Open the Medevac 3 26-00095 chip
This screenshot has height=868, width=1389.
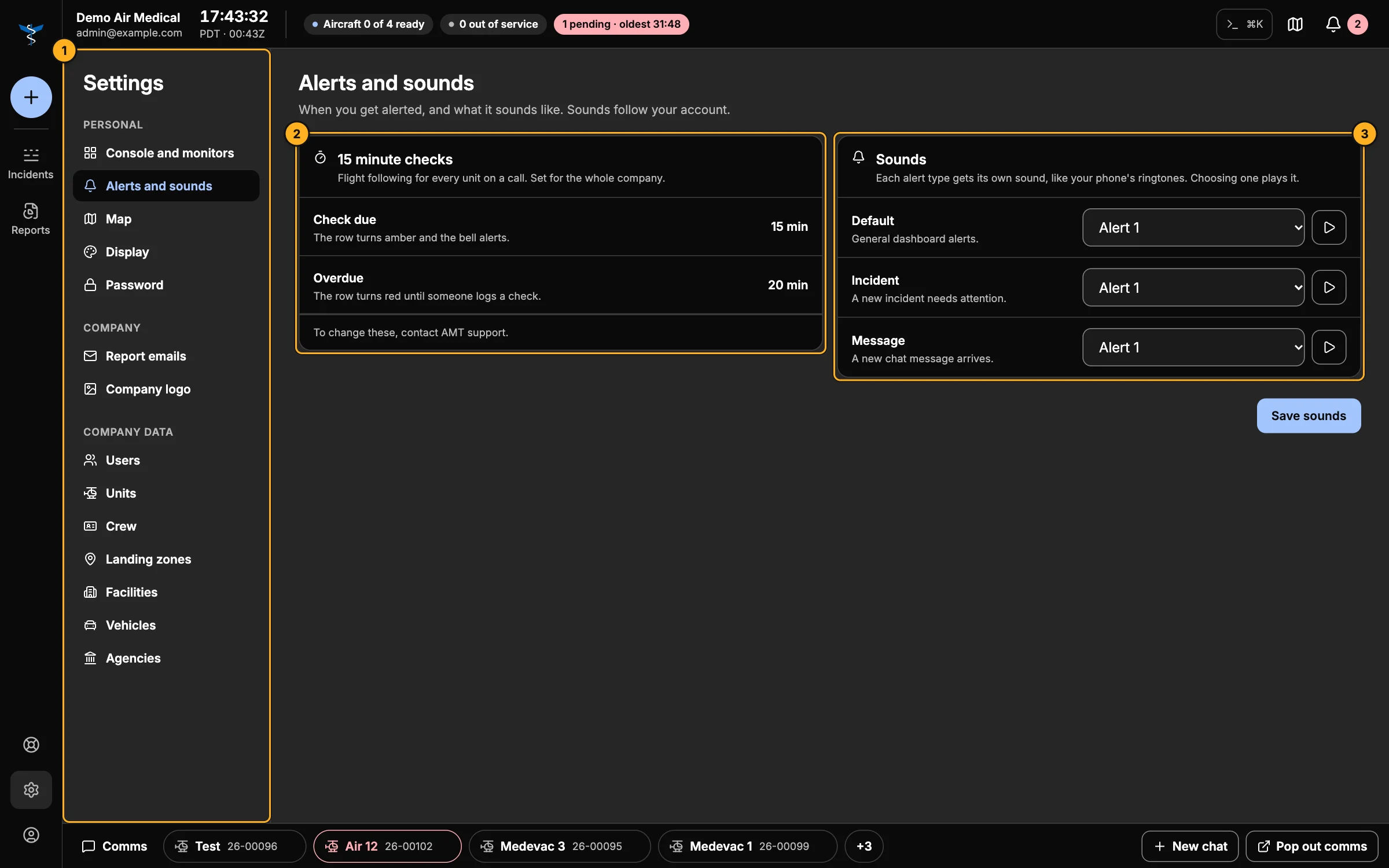click(x=559, y=846)
